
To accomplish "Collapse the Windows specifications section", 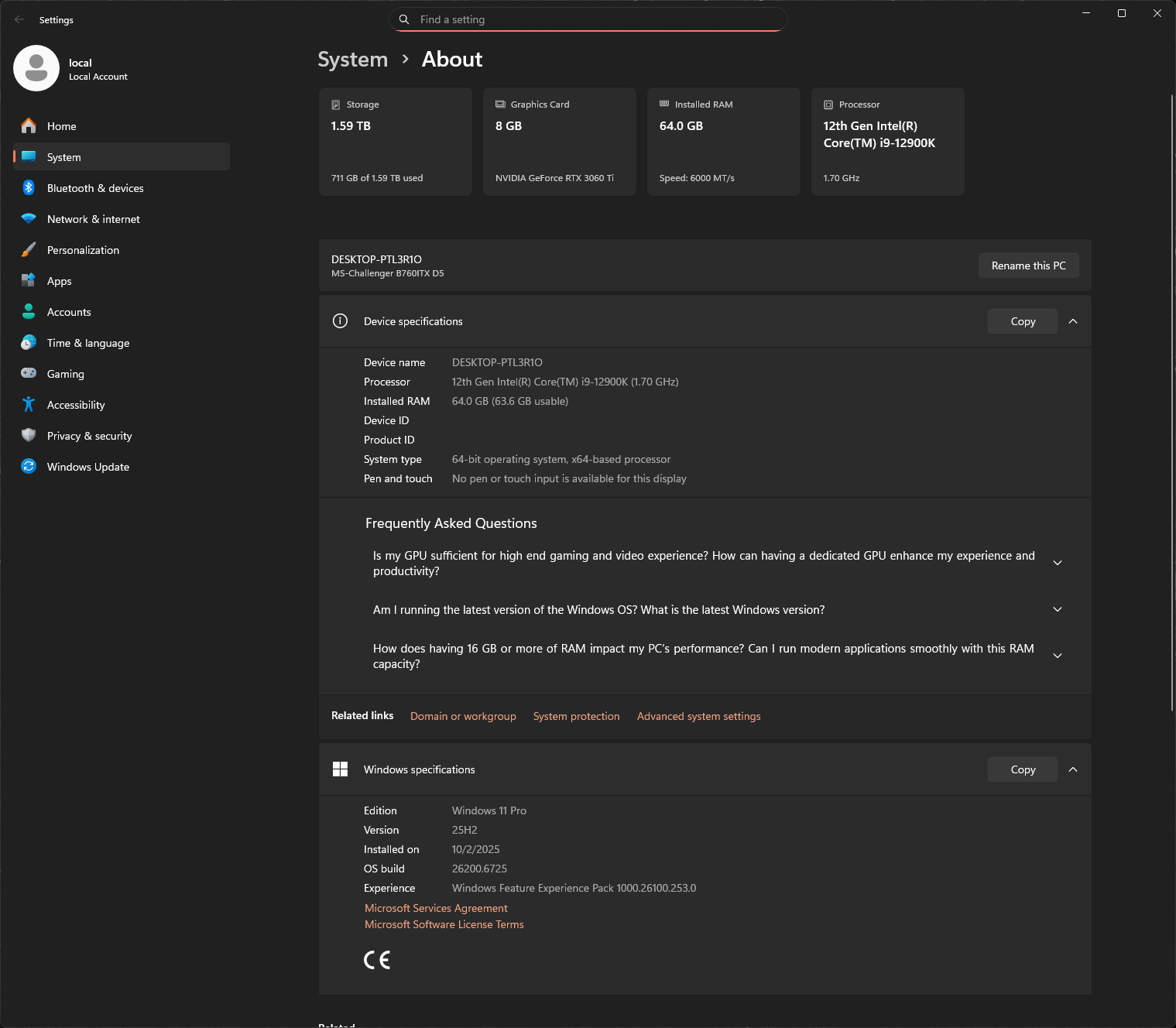I will (1073, 769).
